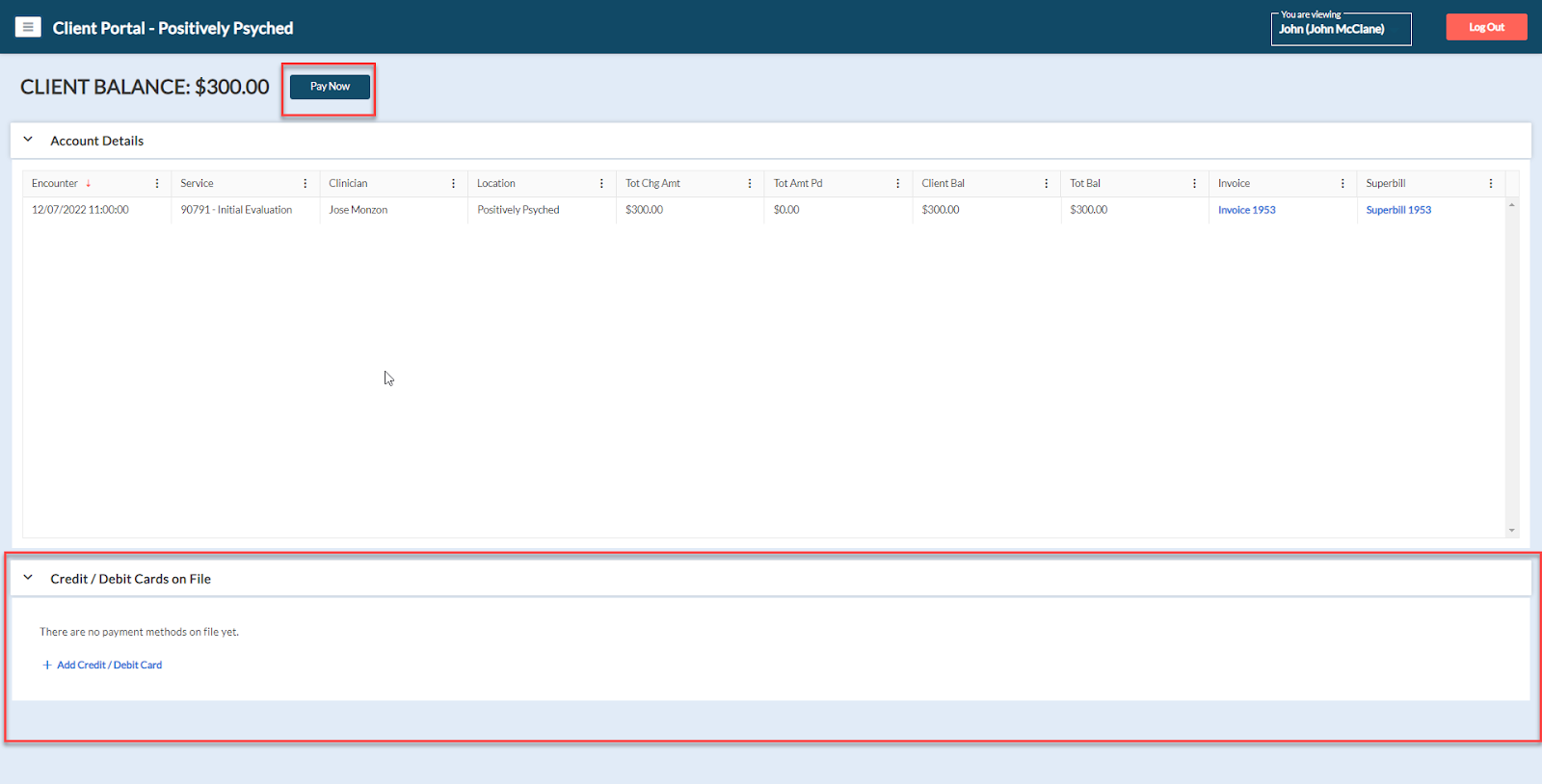
Task: Open Invoice 1953 link
Action: pyautogui.click(x=1246, y=210)
